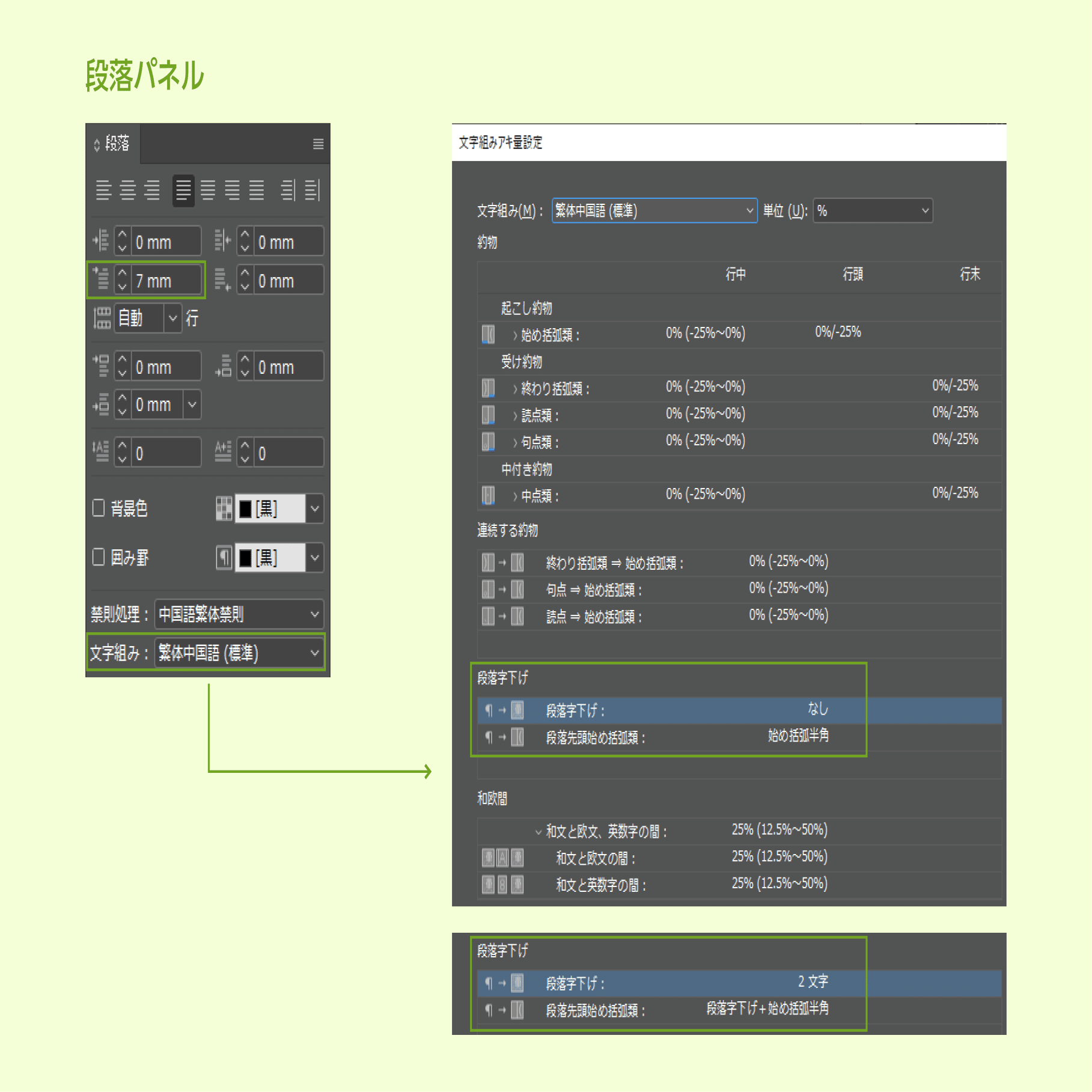
Task: Select the 段落字下げ row showing 2 文字
Action: (x=739, y=983)
